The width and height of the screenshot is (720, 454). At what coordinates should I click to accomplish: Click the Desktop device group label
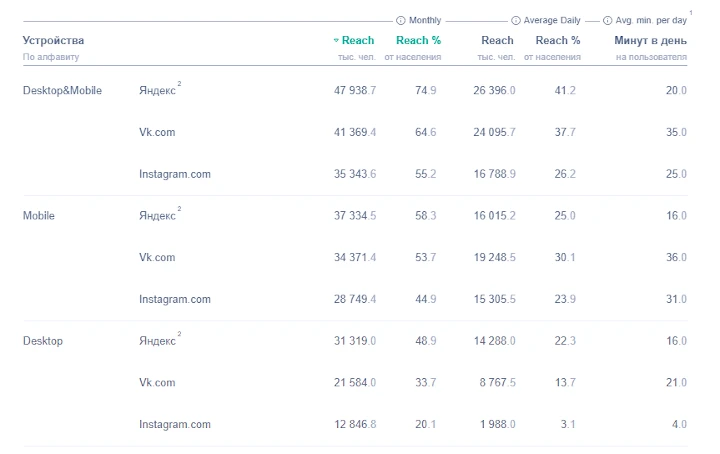click(43, 341)
